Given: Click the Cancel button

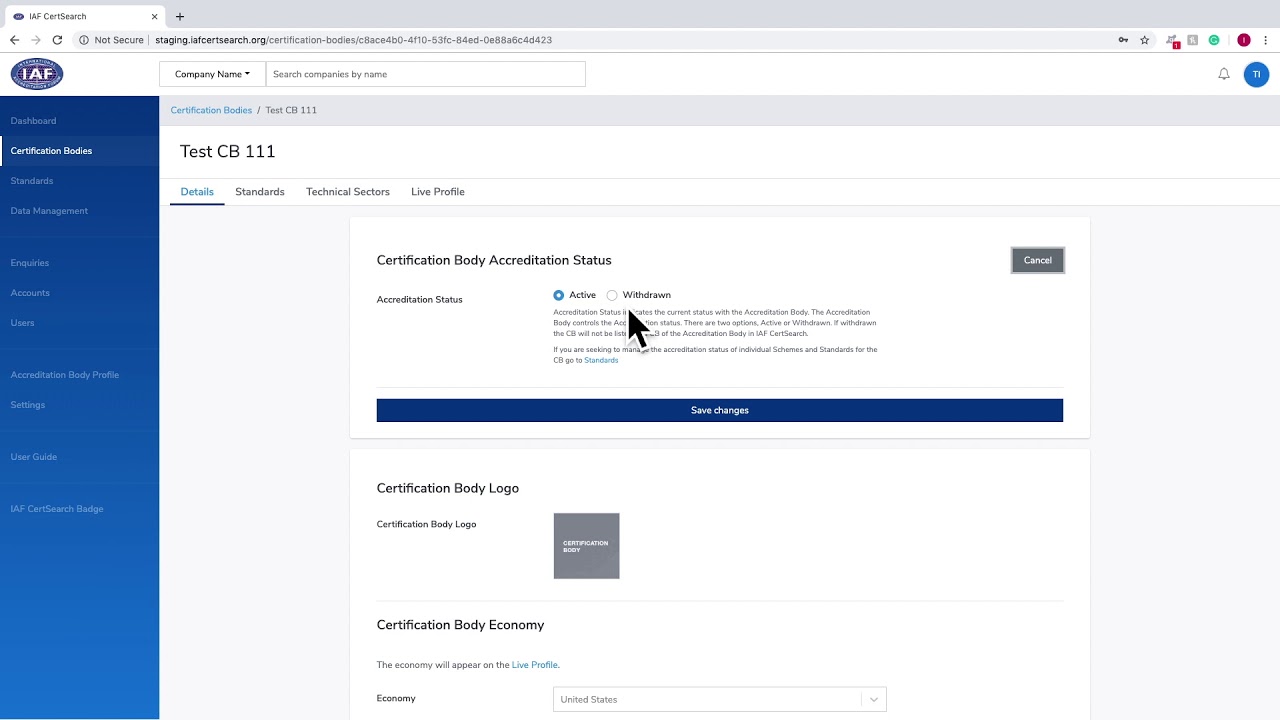Looking at the screenshot, I should 1037,260.
